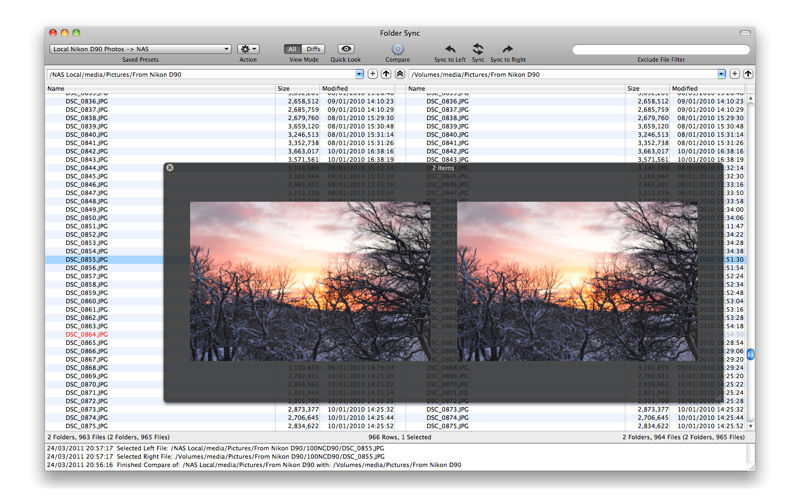Click the Sync to Left arrow
The image size is (800, 500).
tap(450, 49)
